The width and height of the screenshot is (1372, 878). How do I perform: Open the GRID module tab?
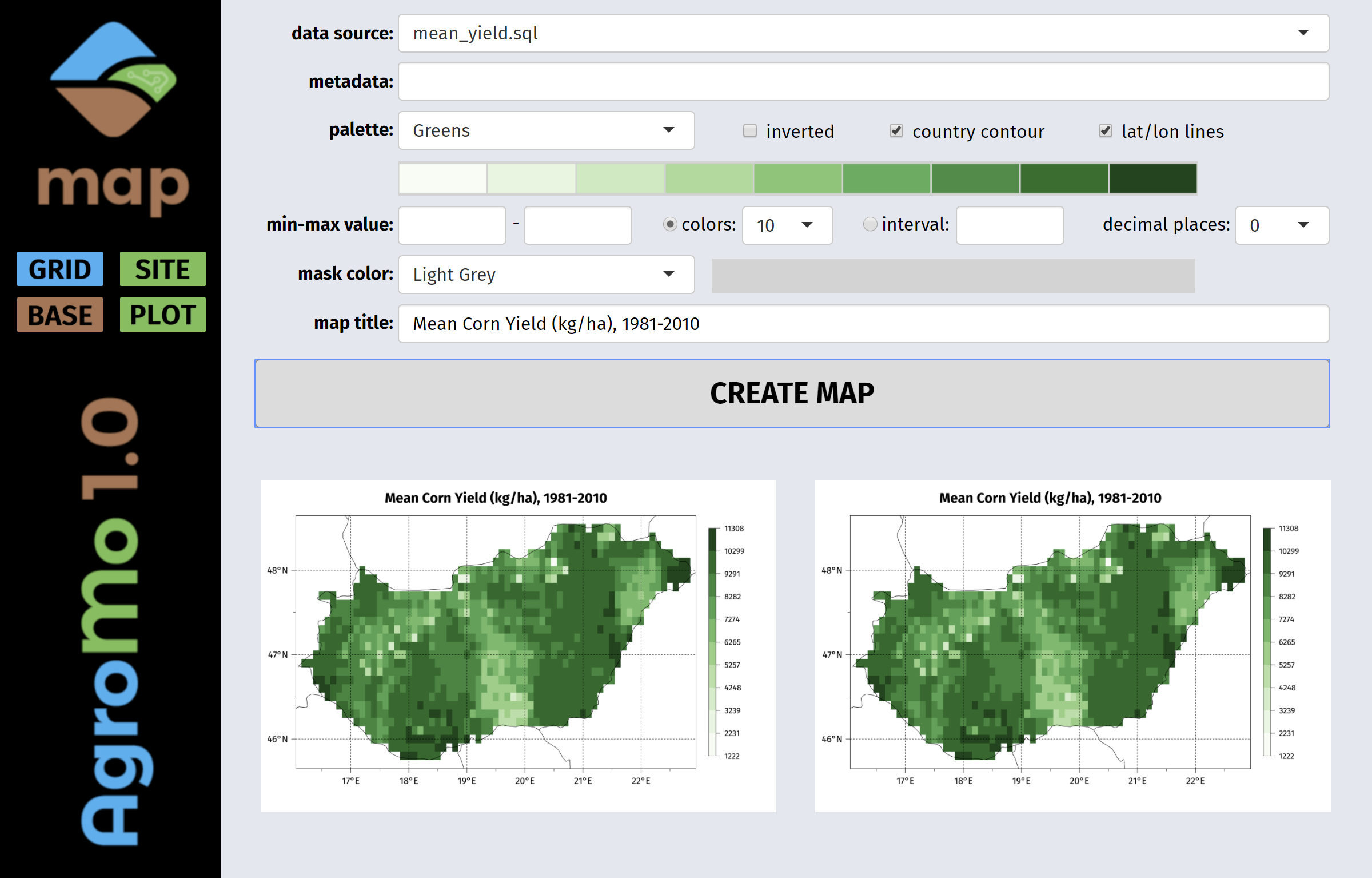pyautogui.click(x=60, y=269)
